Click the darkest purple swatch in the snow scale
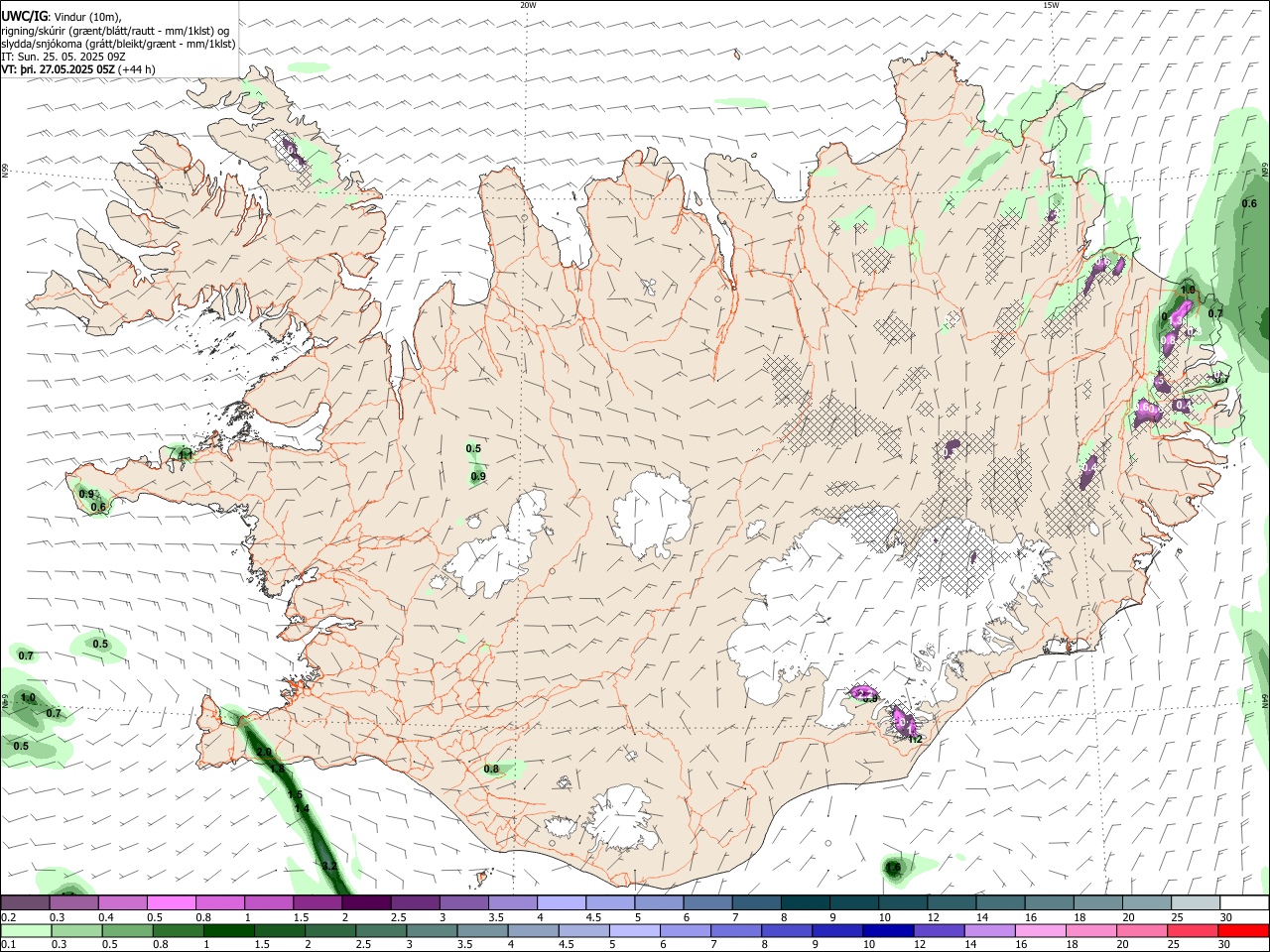 pos(366,903)
